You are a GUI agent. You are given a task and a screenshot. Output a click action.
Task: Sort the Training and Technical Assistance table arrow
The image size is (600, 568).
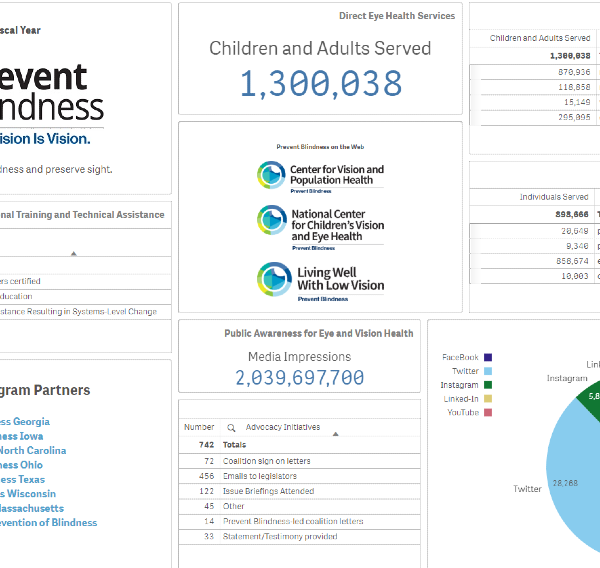pyautogui.click(x=74, y=253)
